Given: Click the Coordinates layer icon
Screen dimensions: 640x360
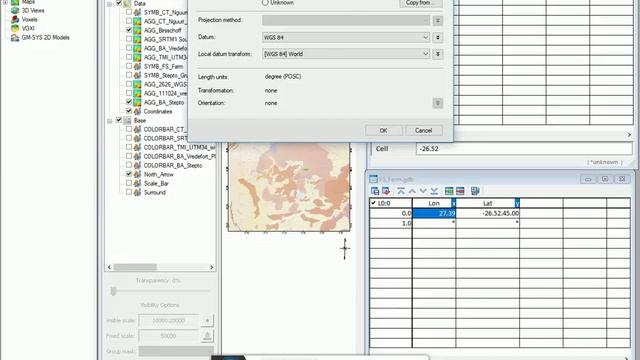Looking at the screenshot, I should tap(137, 111).
